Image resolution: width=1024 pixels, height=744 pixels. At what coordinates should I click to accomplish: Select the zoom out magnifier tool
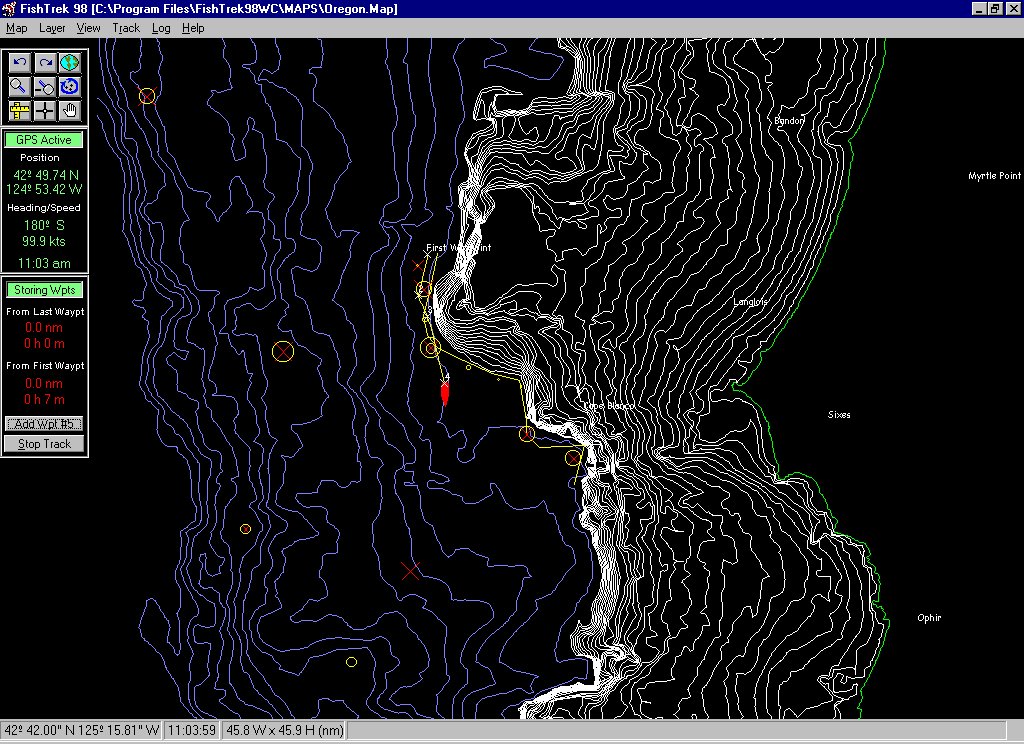(x=44, y=87)
